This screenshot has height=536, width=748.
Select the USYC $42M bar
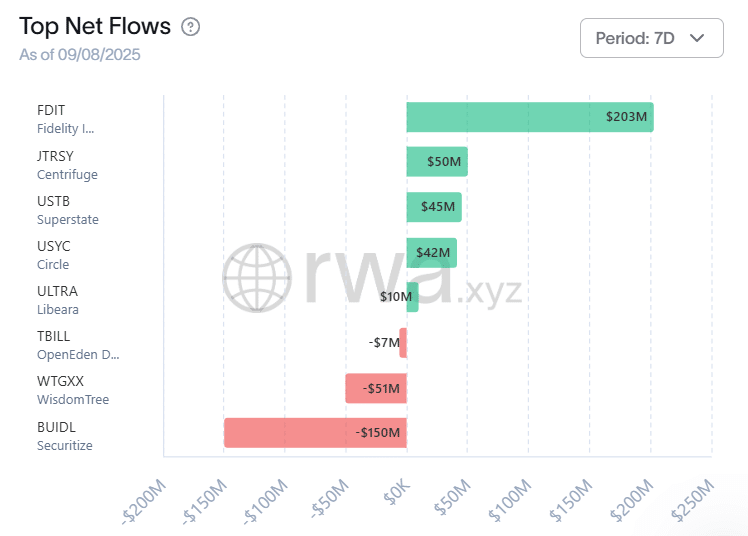tap(431, 253)
